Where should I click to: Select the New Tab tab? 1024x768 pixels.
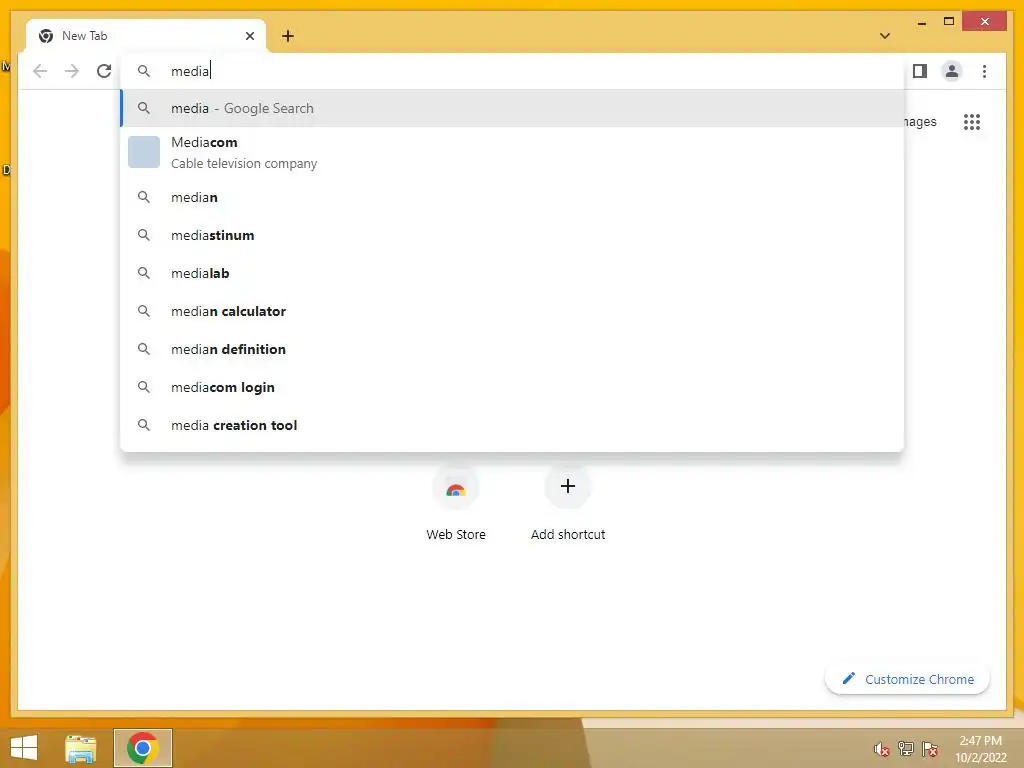[146, 36]
